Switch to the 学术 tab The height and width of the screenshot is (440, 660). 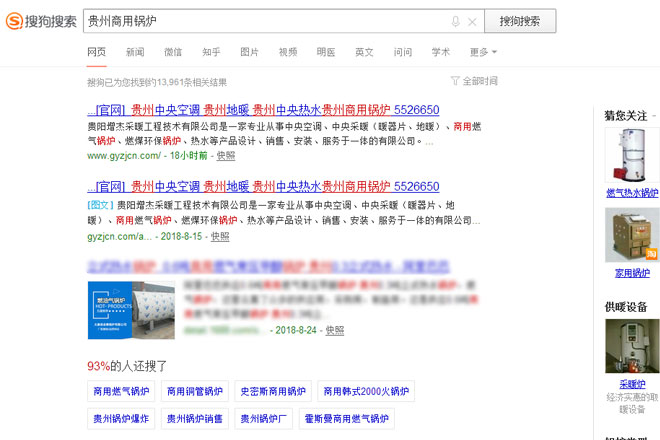[x=441, y=52]
